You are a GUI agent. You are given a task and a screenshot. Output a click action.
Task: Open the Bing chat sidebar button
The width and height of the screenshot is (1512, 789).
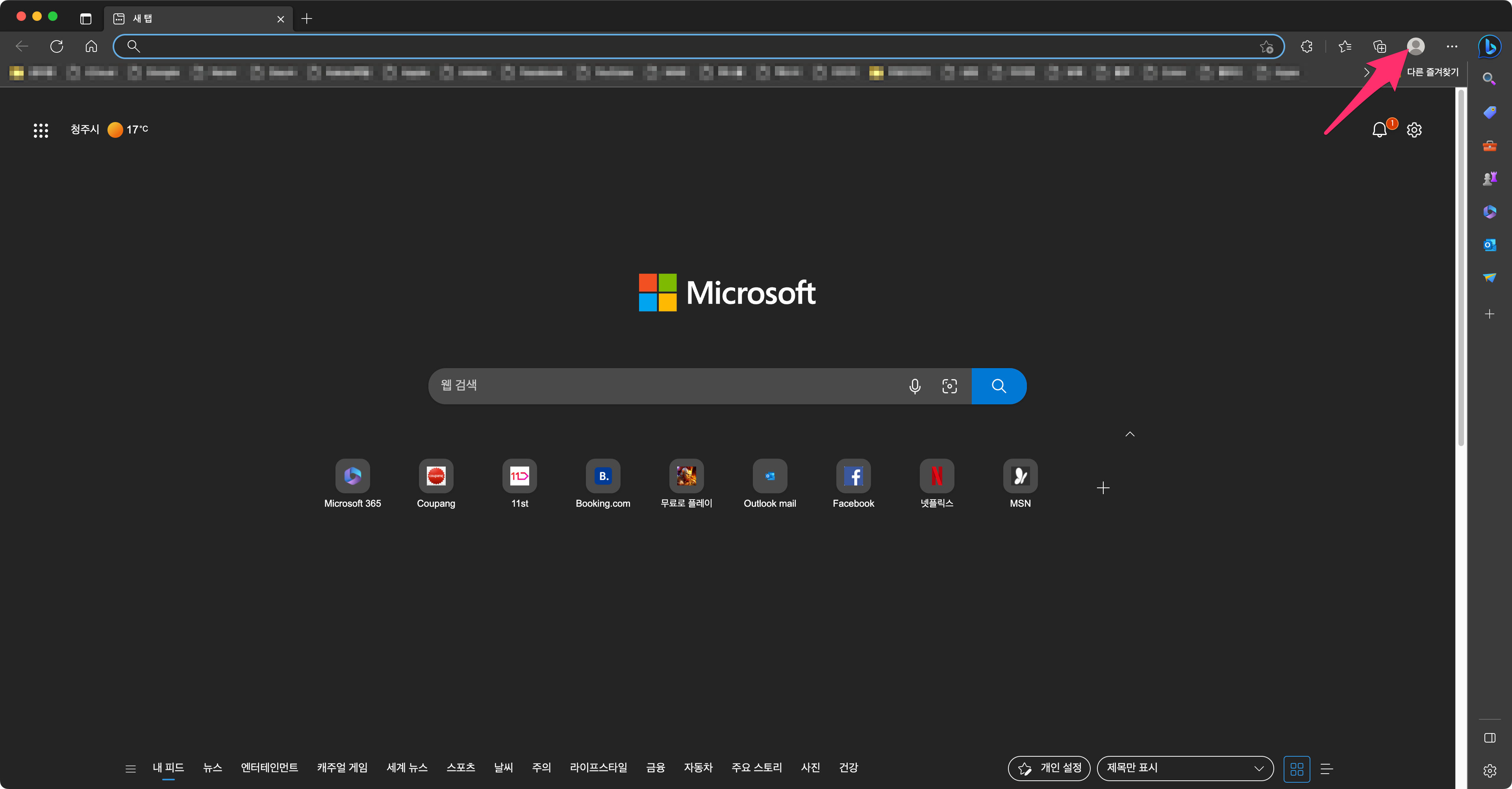click(x=1489, y=46)
